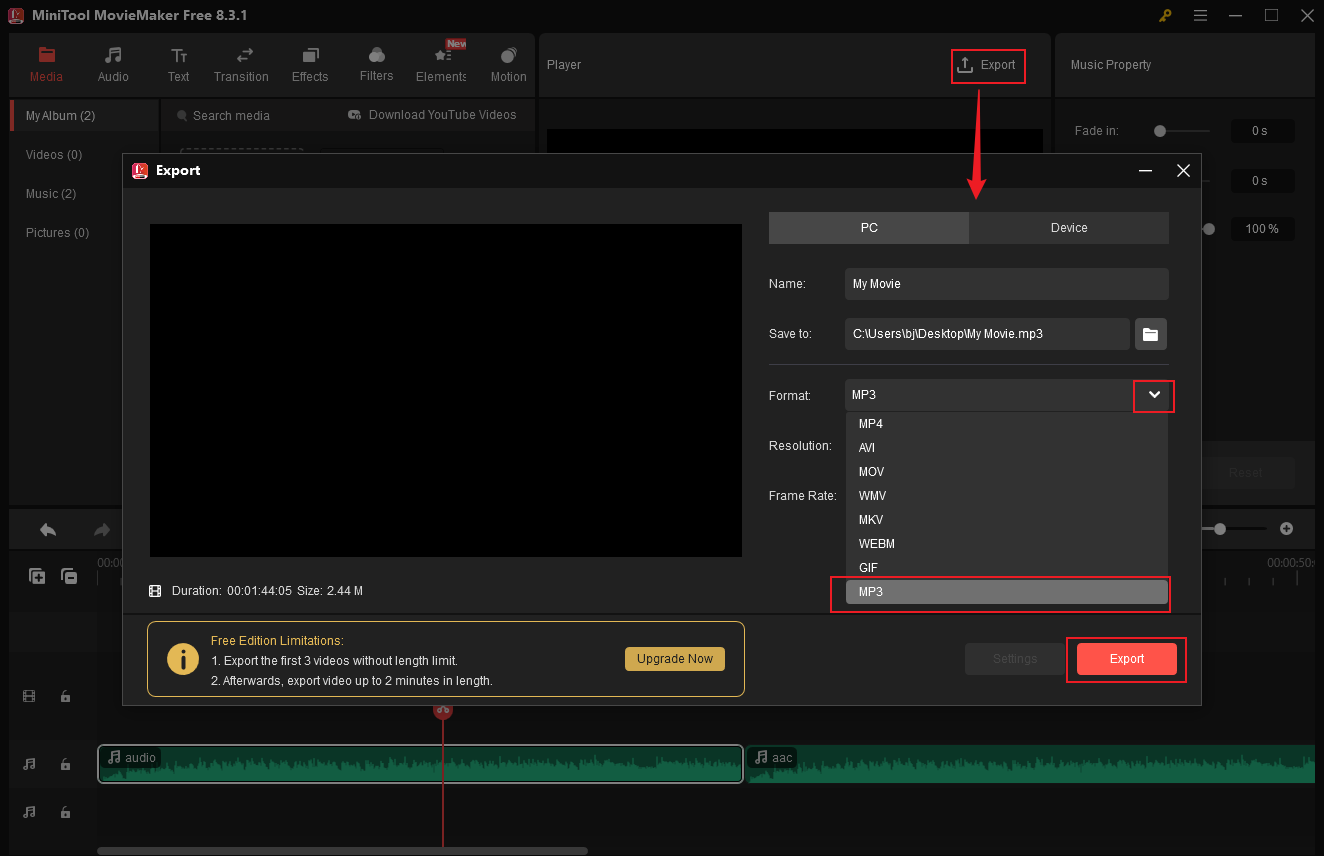The image size is (1324, 856).
Task: Expand the Format dropdown arrow
Action: (x=1153, y=396)
